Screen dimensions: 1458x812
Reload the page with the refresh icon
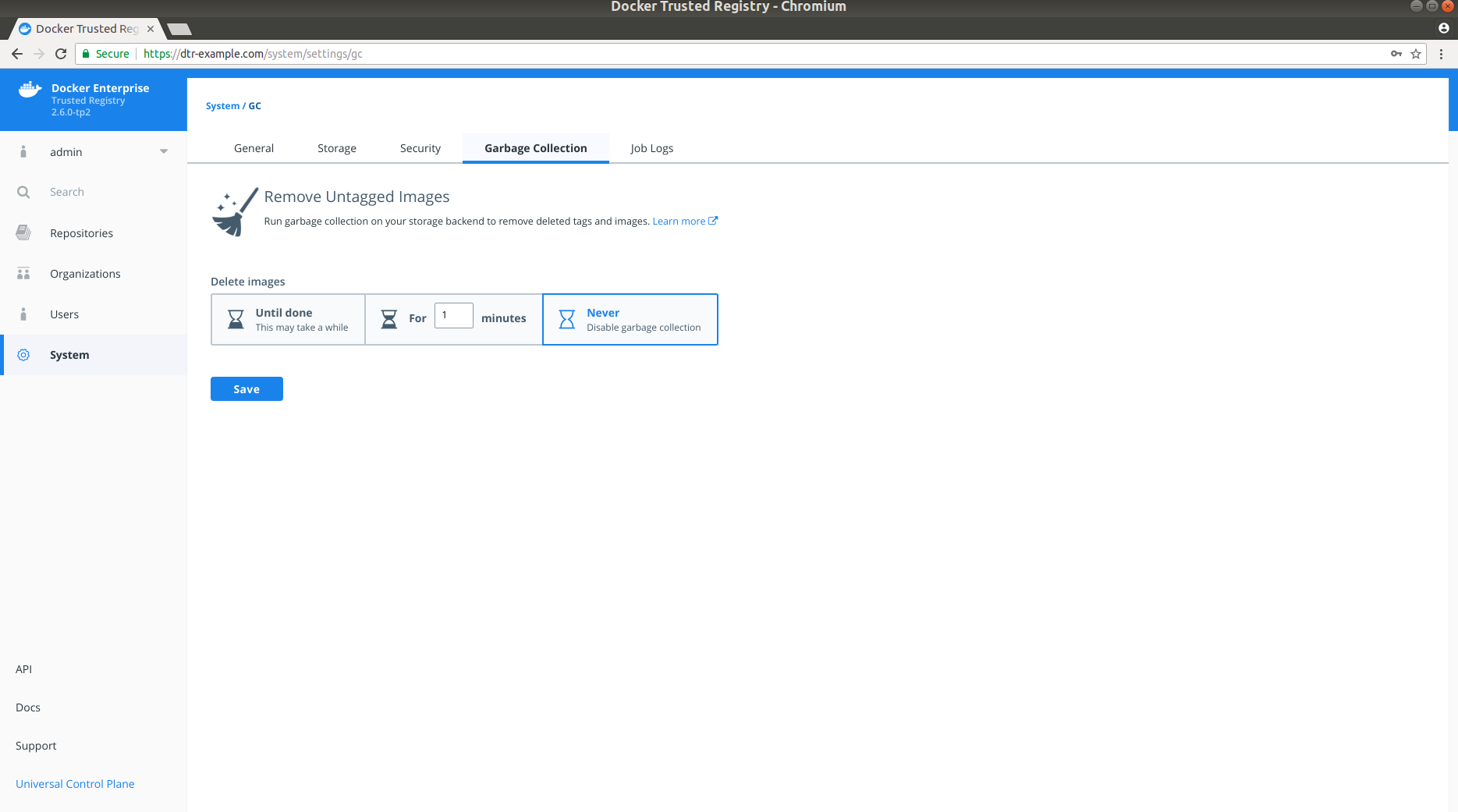tap(61, 54)
